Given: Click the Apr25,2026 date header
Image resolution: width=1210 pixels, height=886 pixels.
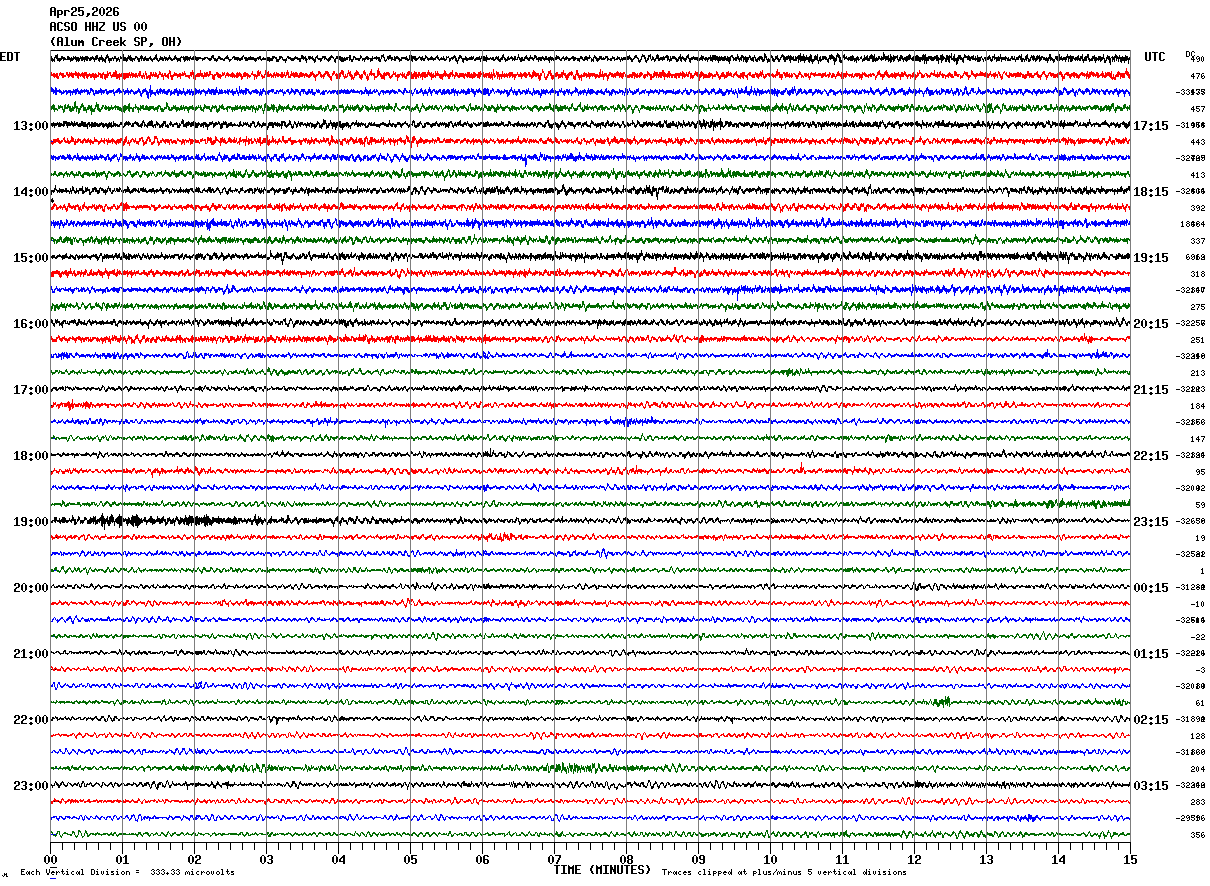Looking at the screenshot, I should point(84,12).
